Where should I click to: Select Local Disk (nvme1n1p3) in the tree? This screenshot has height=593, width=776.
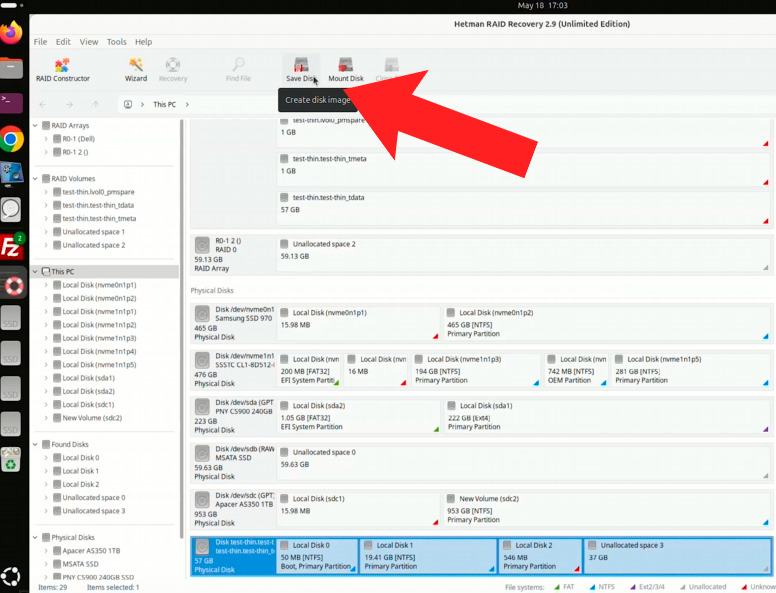tap(99, 339)
